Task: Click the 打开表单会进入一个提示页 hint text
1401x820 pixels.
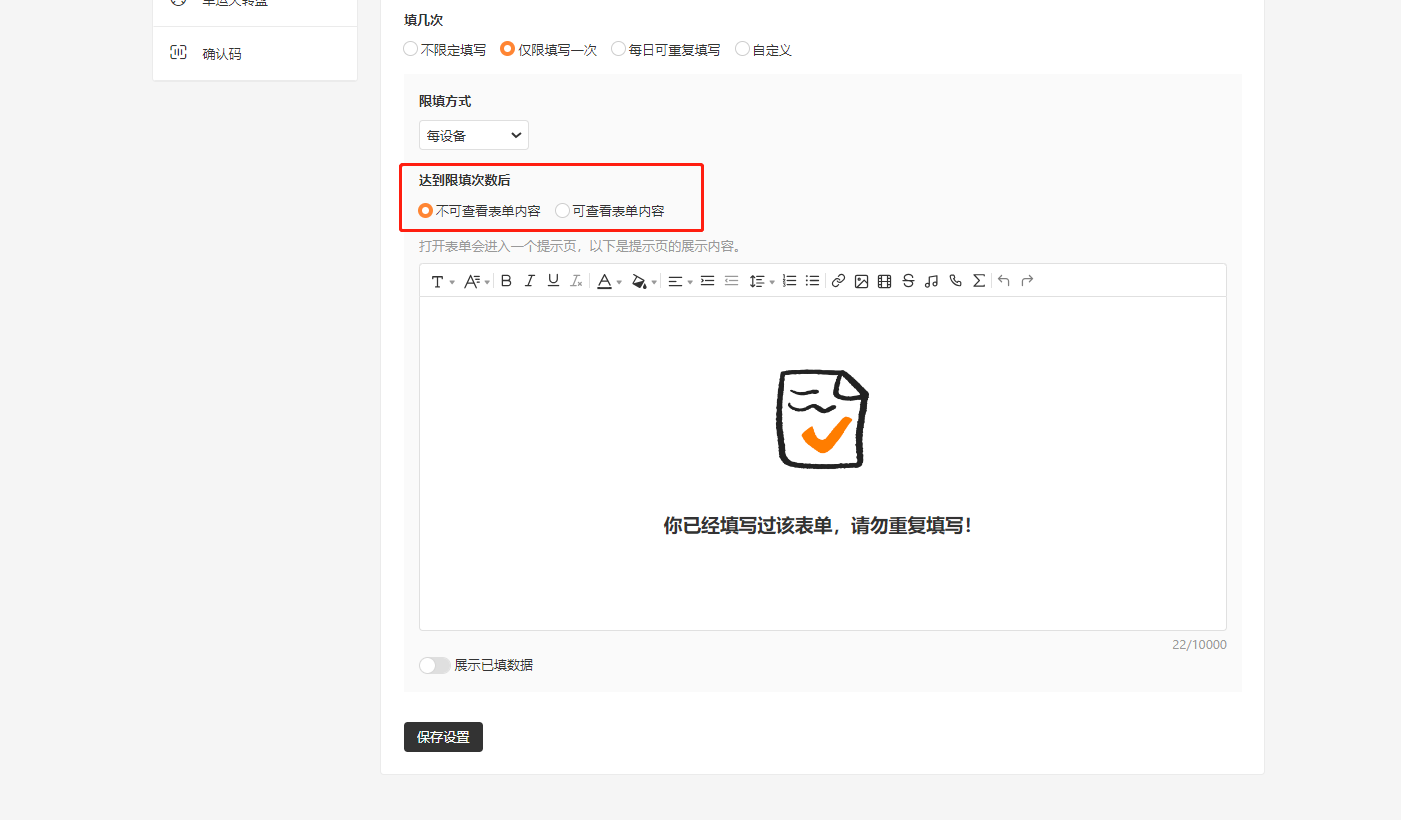Action: point(580,246)
